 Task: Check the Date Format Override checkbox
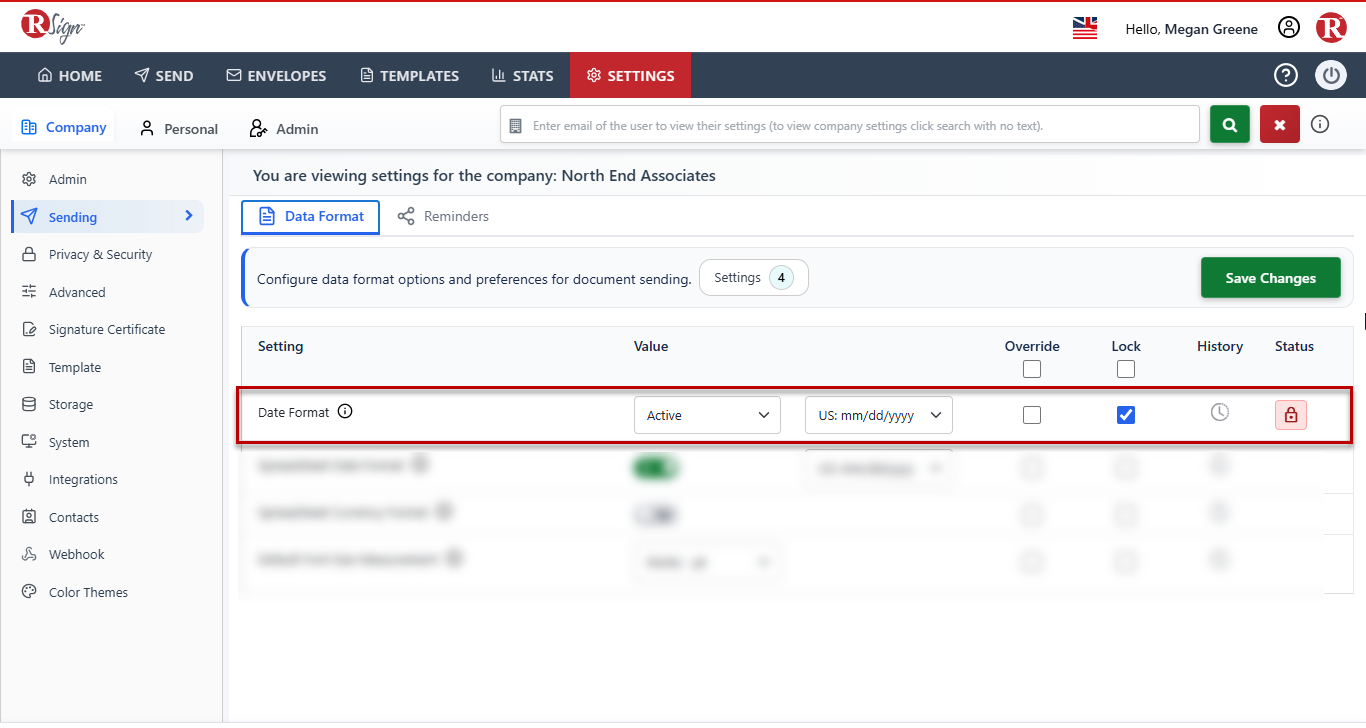(1032, 415)
